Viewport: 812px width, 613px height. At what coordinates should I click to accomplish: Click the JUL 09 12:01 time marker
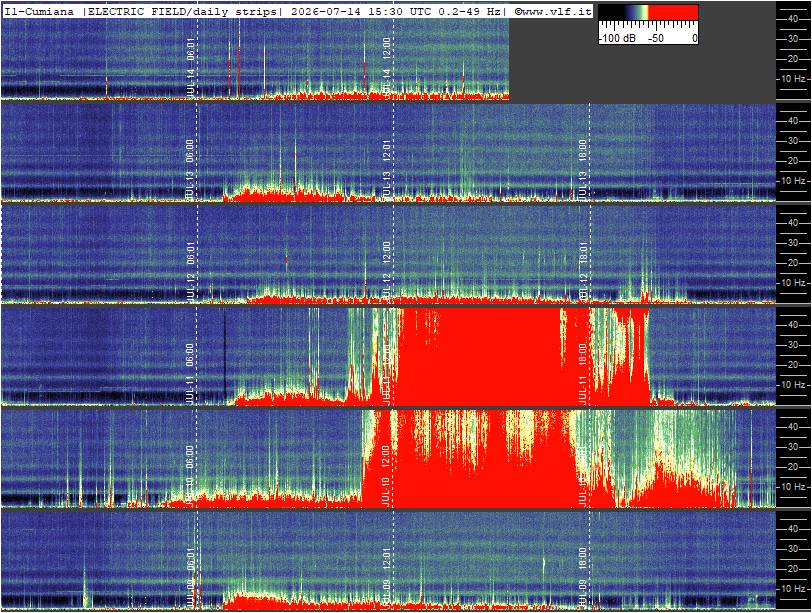[x=387, y=577]
